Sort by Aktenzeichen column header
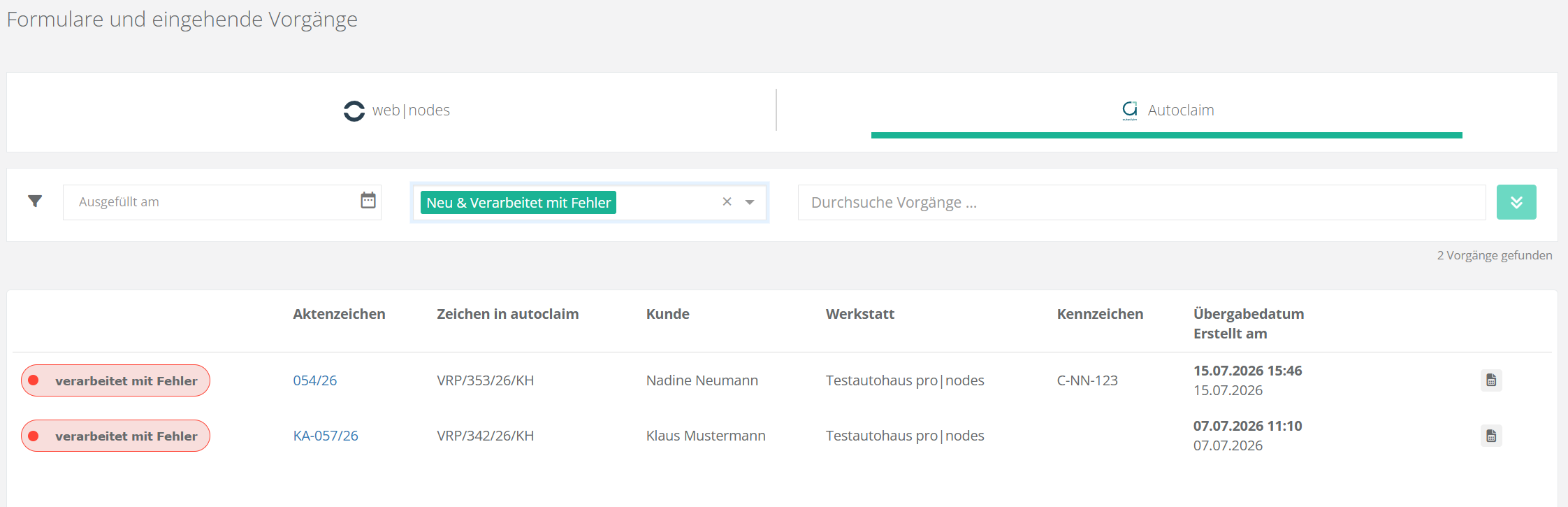Screen dimensions: 1568x507 pyautogui.click(x=339, y=314)
